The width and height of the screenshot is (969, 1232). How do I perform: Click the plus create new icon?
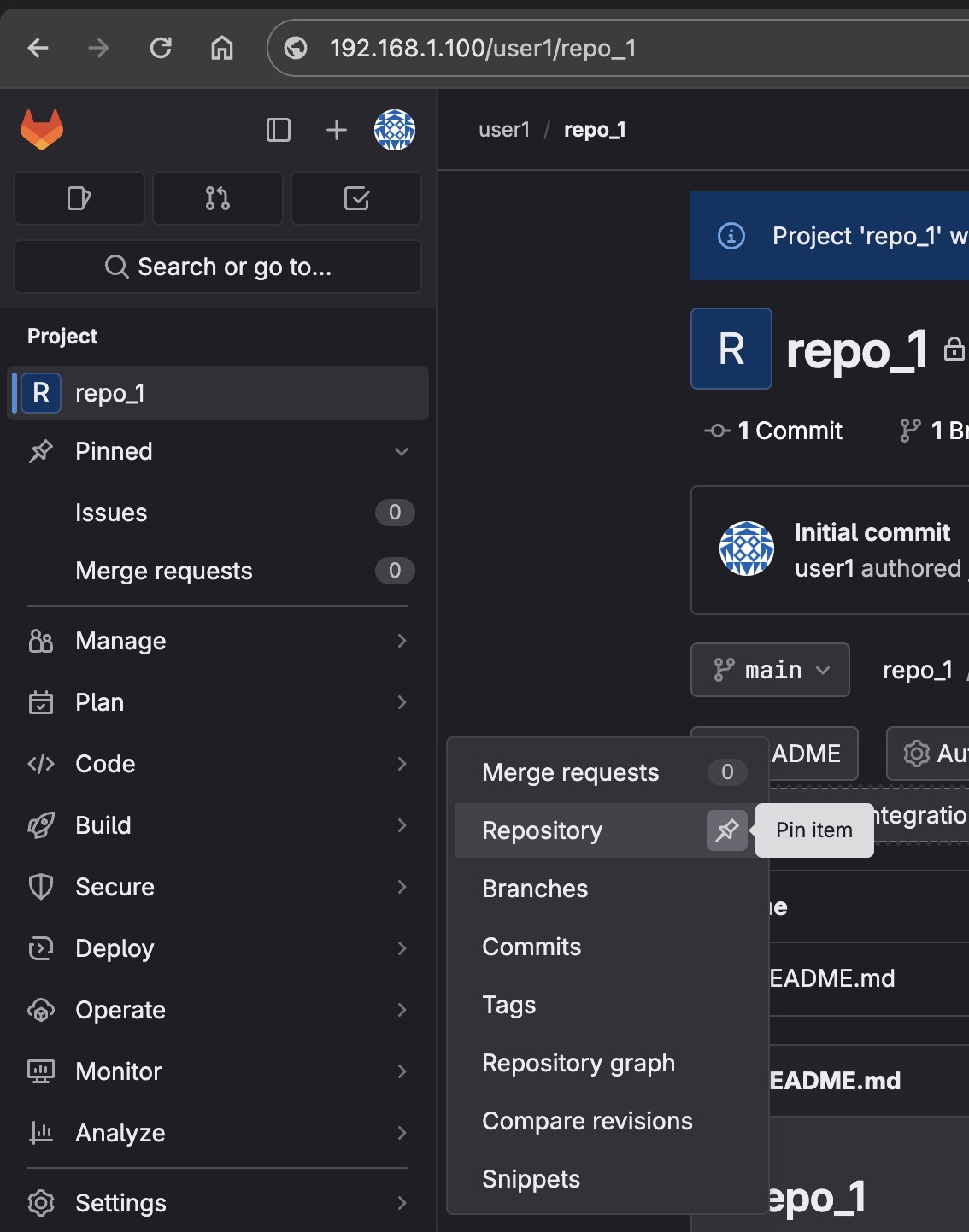click(x=337, y=130)
